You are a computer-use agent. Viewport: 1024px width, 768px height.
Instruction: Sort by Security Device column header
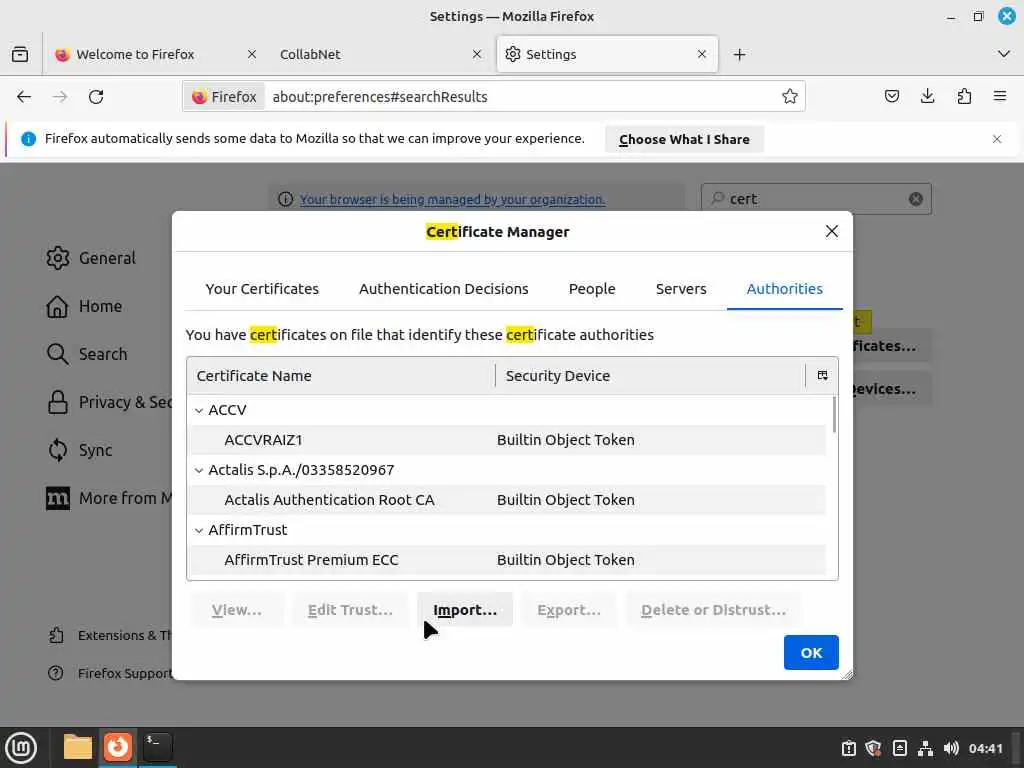pyautogui.click(x=650, y=376)
